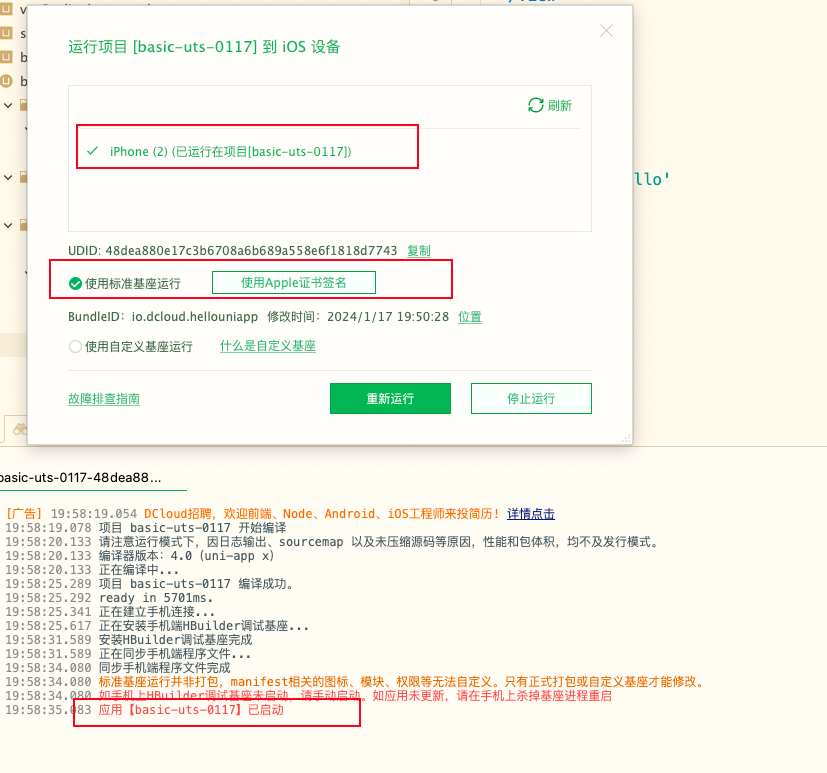The height and width of the screenshot is (773, 827).
Task: Click the round orange file icon in project tree
Action: tap(7, 81)
